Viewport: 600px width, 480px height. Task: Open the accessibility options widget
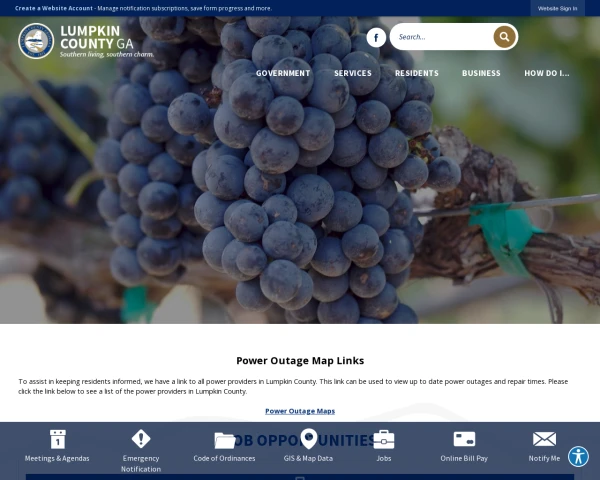point(578,457)
